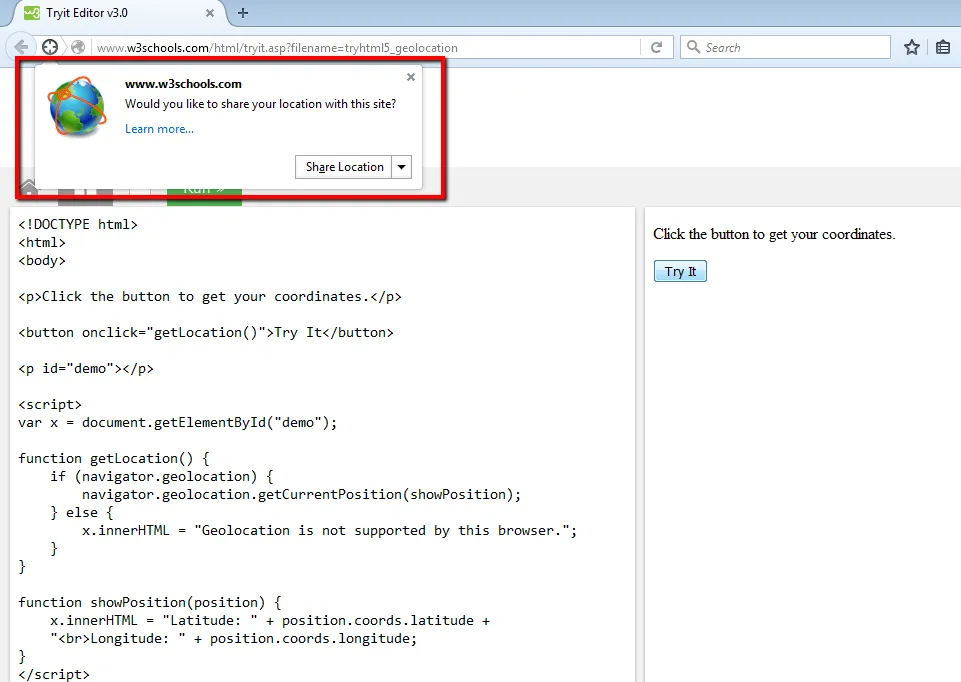Click the 'function showPosition(position) {' line
This screenshot has height=682, width=961.
coord(150,603)
